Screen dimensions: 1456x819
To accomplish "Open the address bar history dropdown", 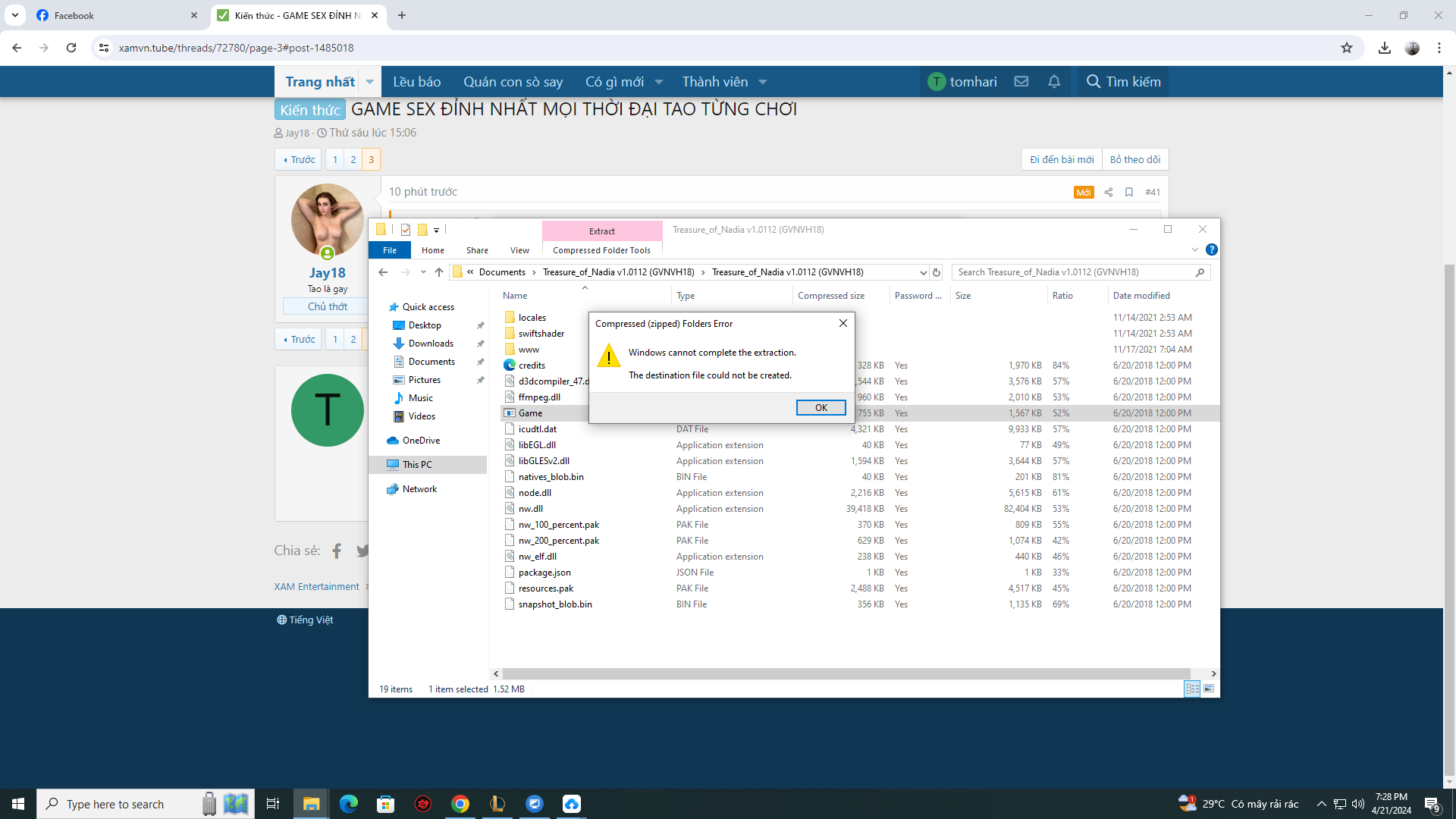I will (x=923, y=272).
